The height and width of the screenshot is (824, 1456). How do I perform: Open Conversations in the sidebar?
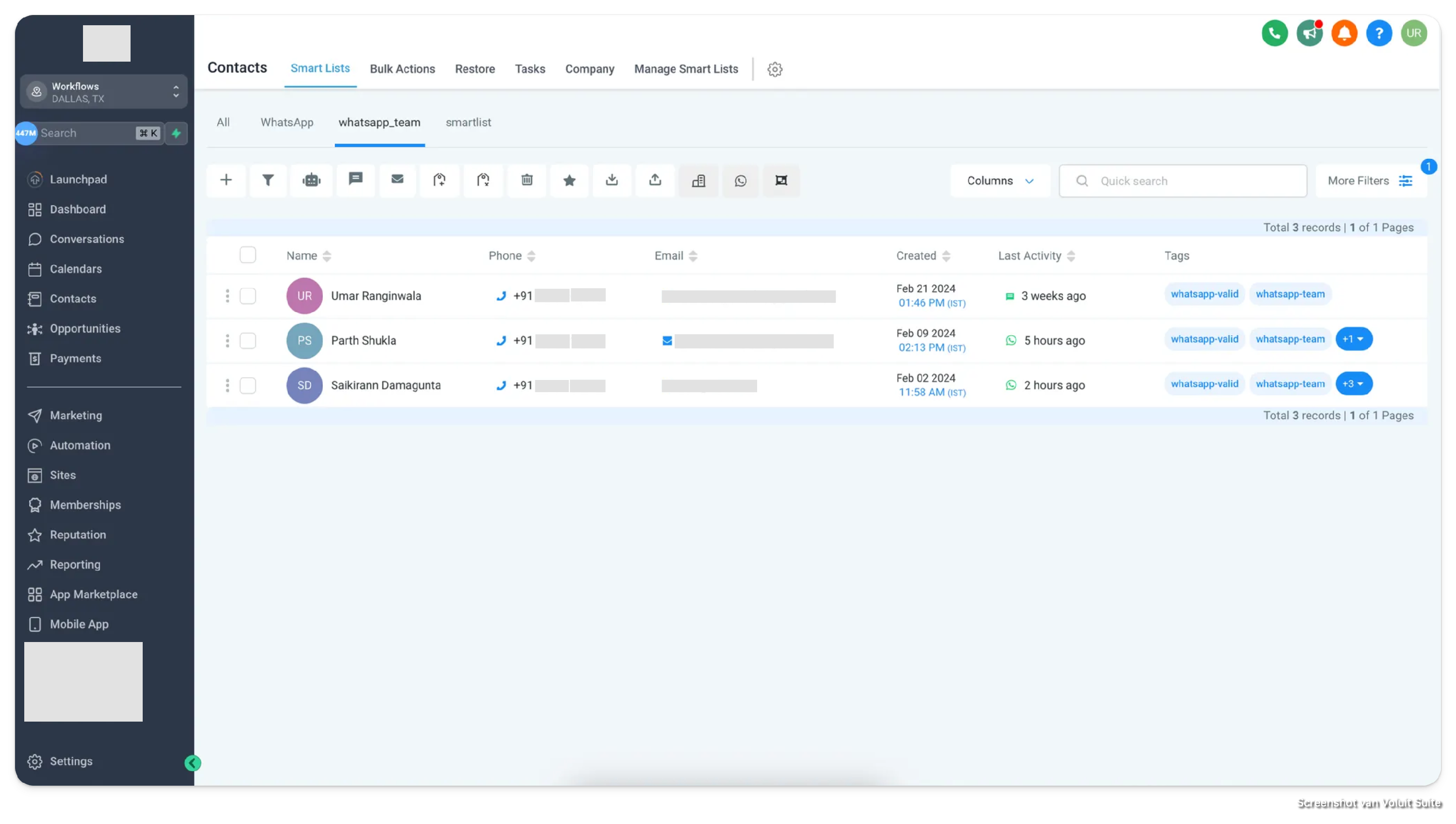[86, 239]
